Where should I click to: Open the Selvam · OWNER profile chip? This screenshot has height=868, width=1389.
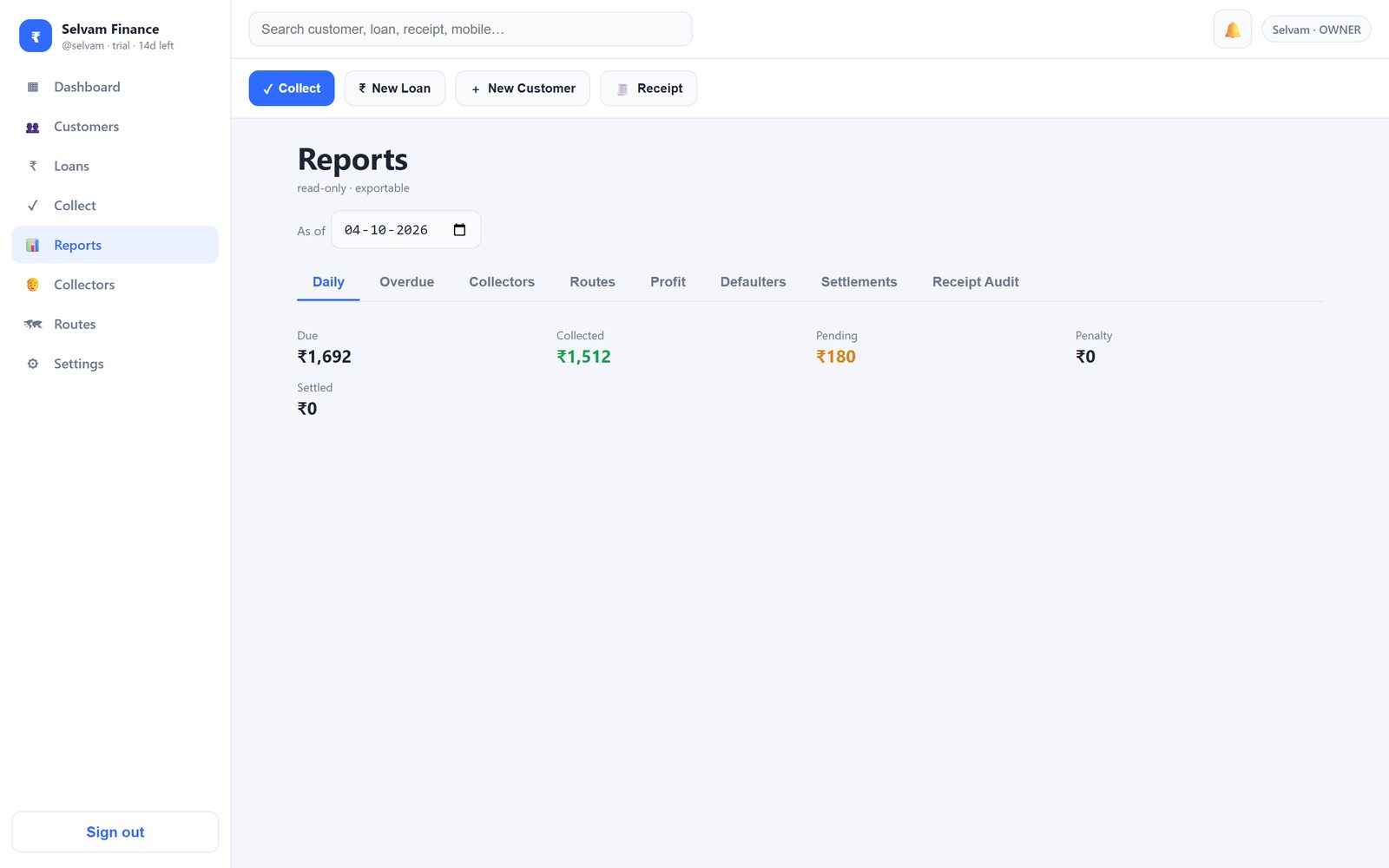[1316, 30]
